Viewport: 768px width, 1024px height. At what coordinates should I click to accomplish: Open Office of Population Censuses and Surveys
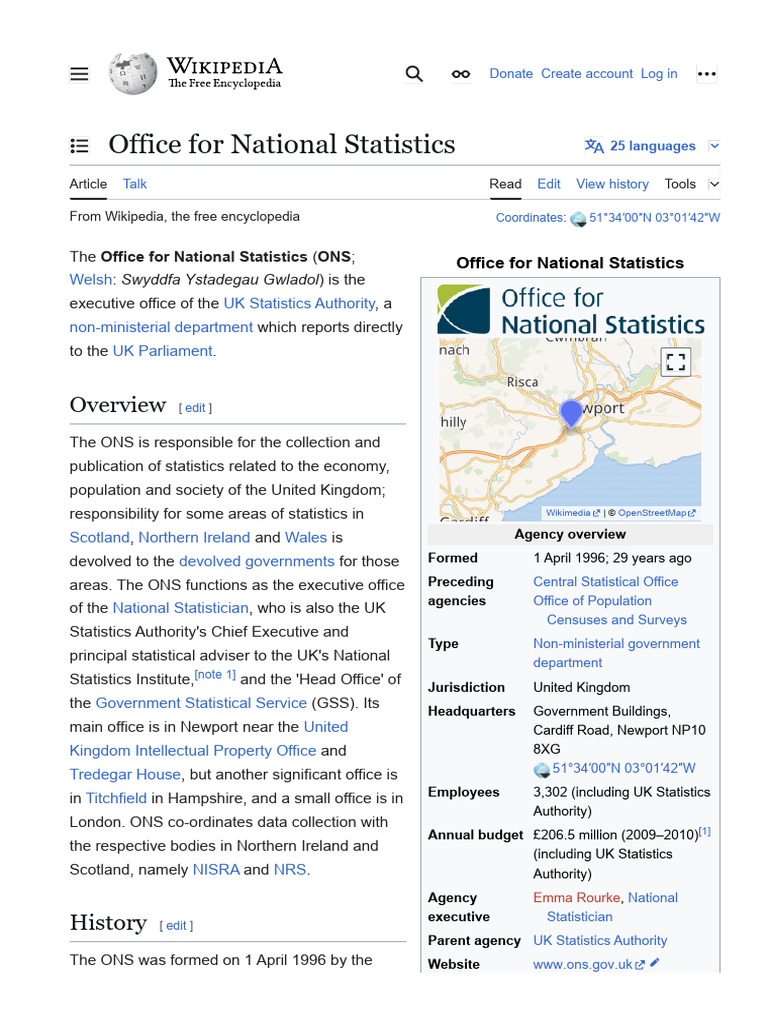[610, 610]
